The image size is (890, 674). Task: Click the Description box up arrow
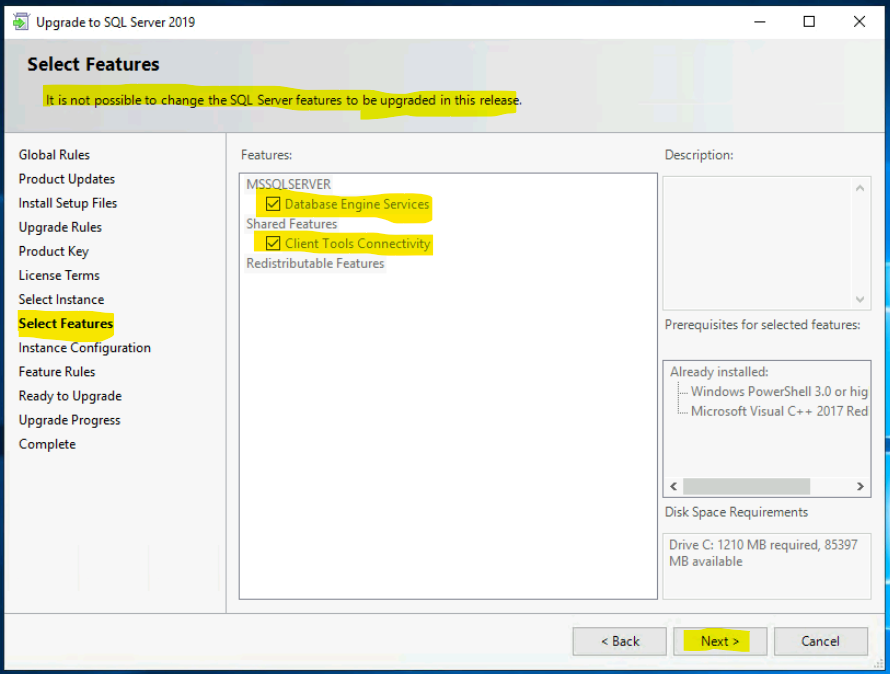click(860, 188)
